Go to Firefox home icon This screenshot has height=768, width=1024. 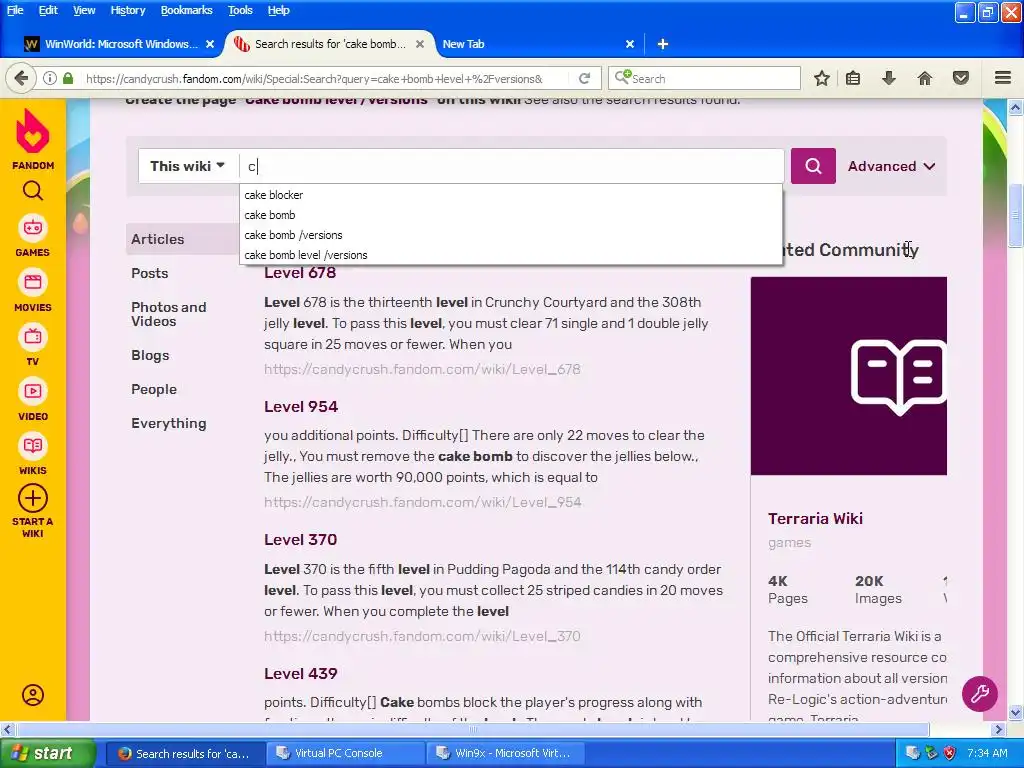click(x=925, y=78)
